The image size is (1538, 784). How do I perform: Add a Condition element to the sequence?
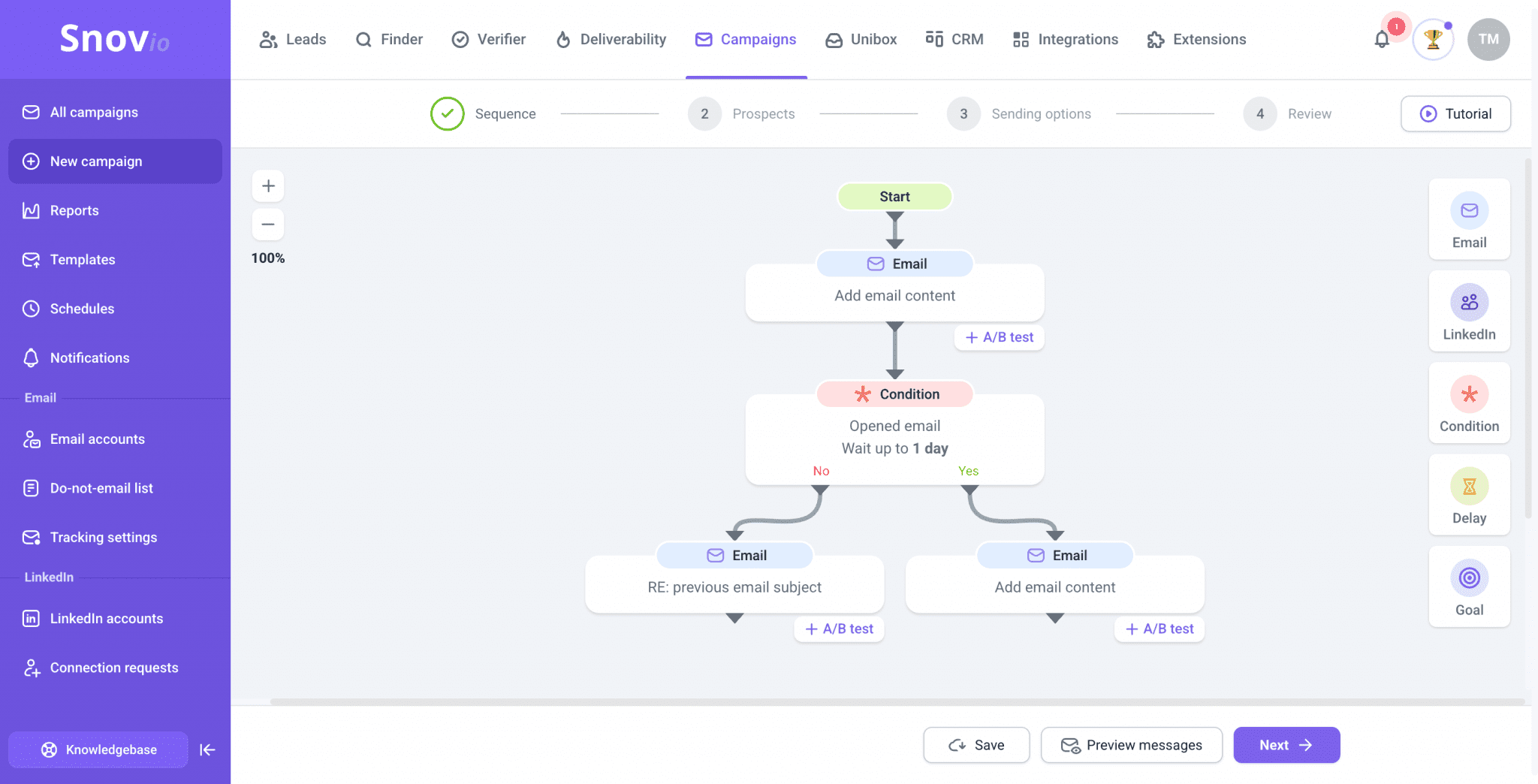1468,403
